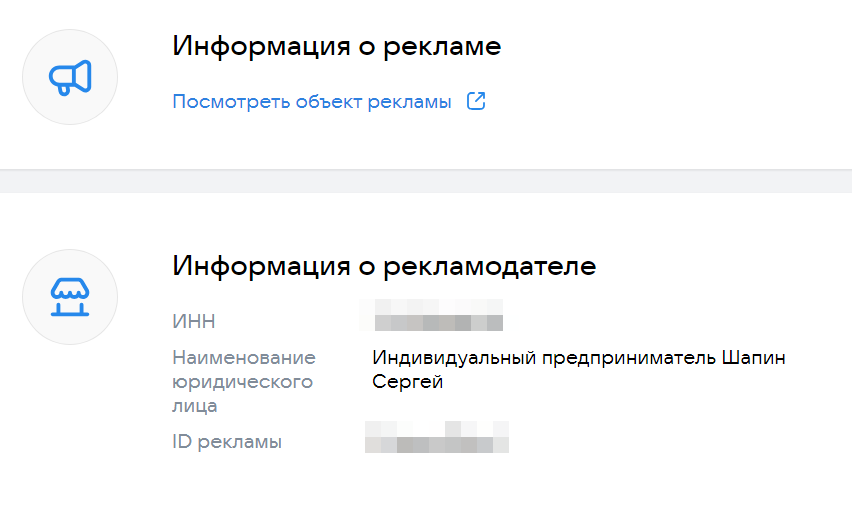Click the "ИНН" field label

tap(194, 322)
